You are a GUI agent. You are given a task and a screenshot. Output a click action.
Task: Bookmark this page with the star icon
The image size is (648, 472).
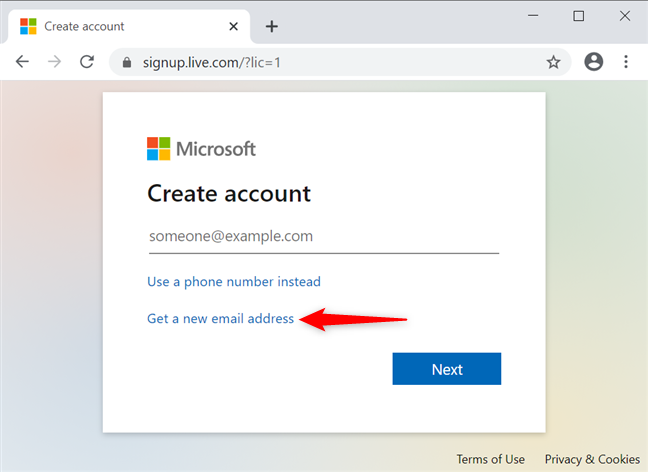[x=553, y=62]
